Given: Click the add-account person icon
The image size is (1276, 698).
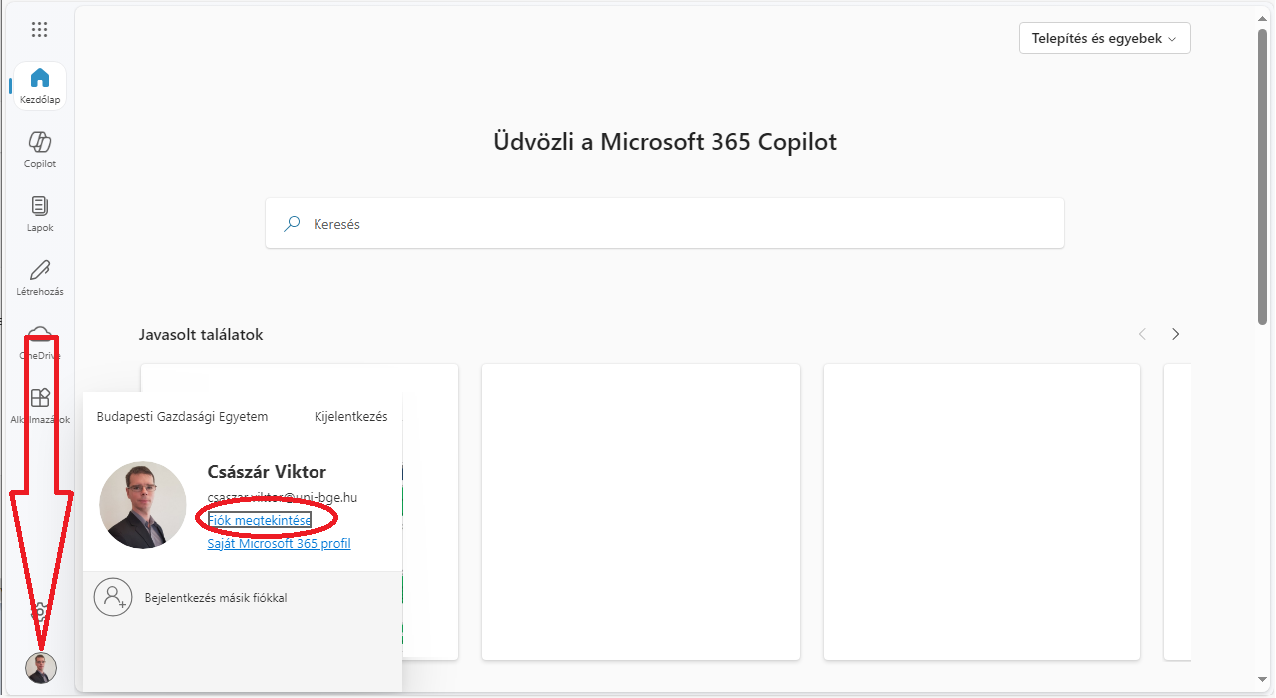Looking at the screenshot, I should point(113,597).
